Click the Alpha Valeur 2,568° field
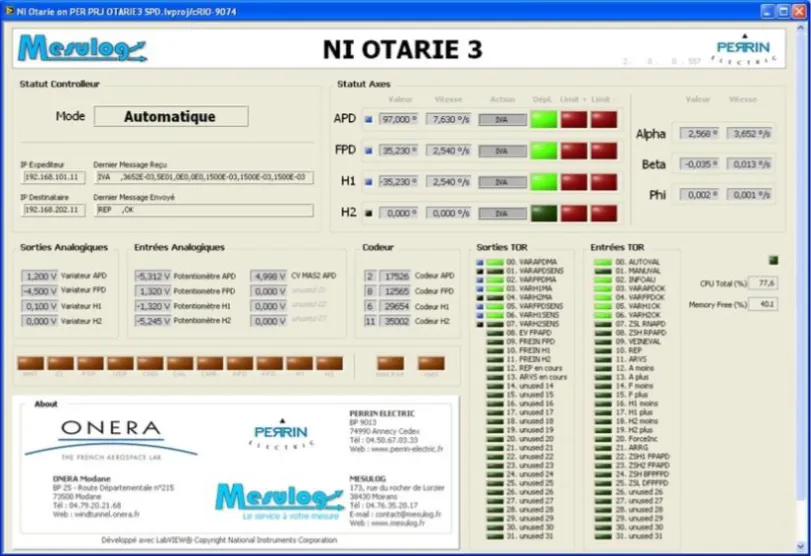 699,133
